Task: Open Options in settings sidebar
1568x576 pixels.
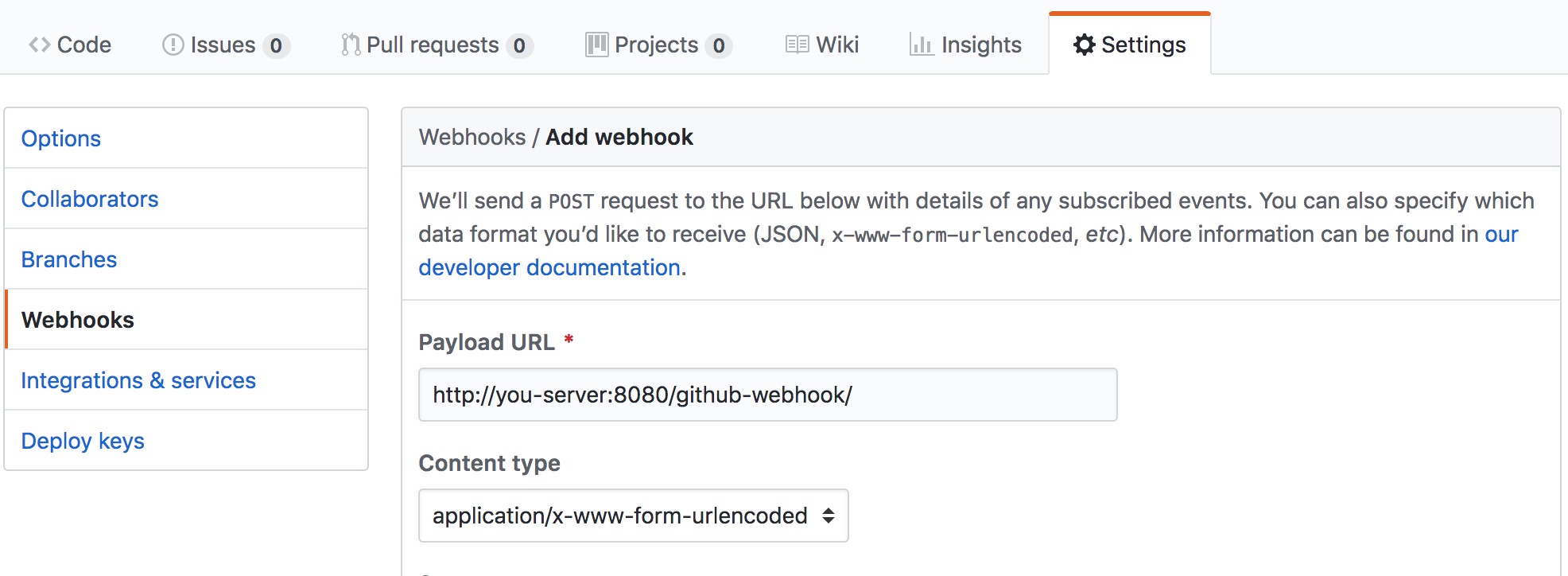Action: click(186, 138)
